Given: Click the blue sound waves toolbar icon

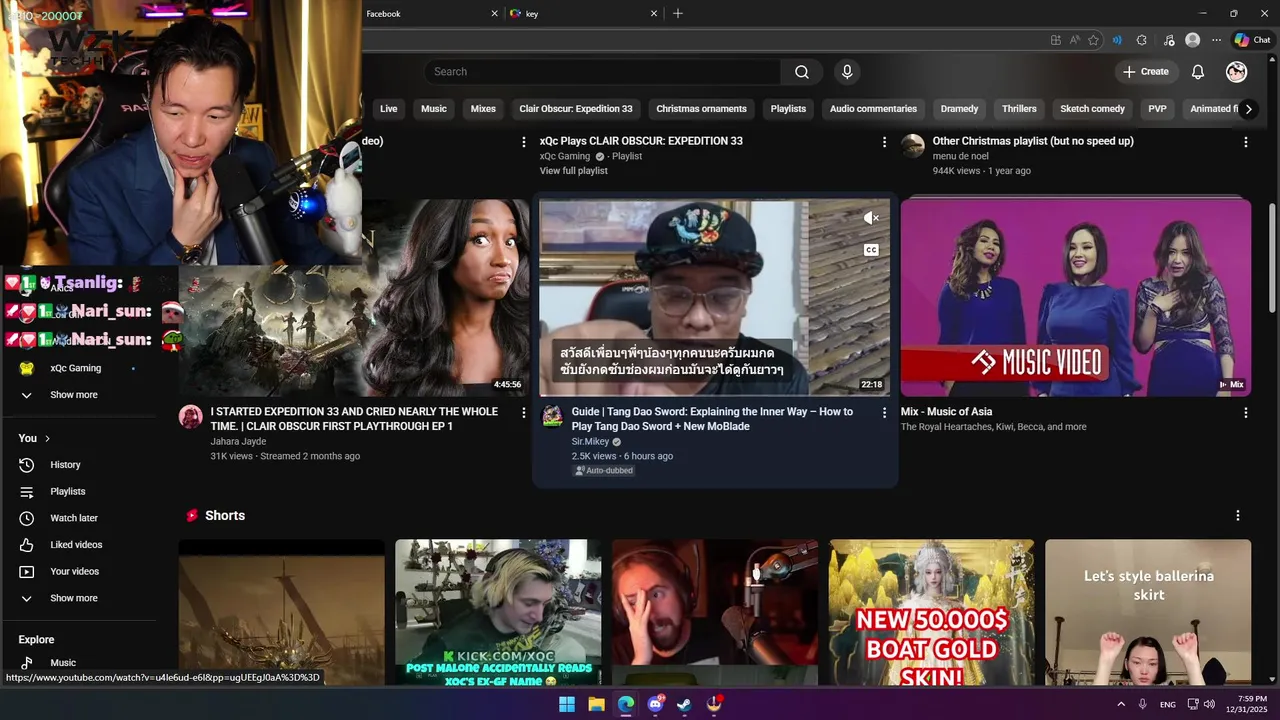Looking at the screenshot, I should (x=1117, y=40).
